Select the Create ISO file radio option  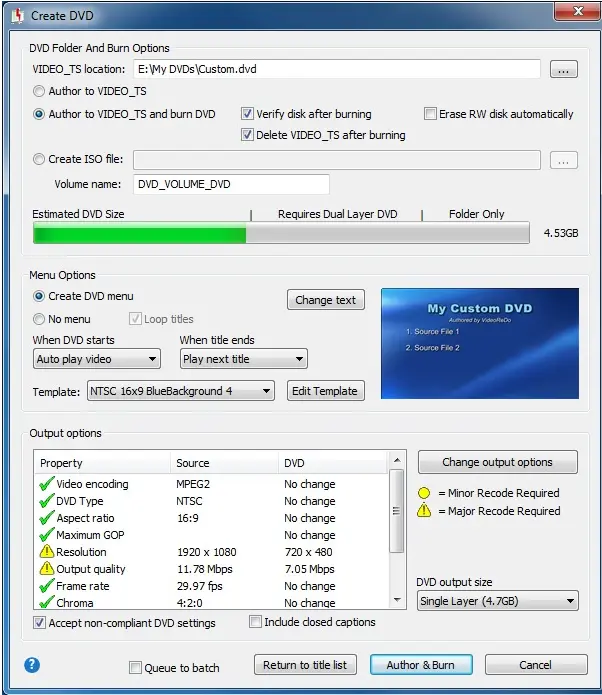pos(40,159)
